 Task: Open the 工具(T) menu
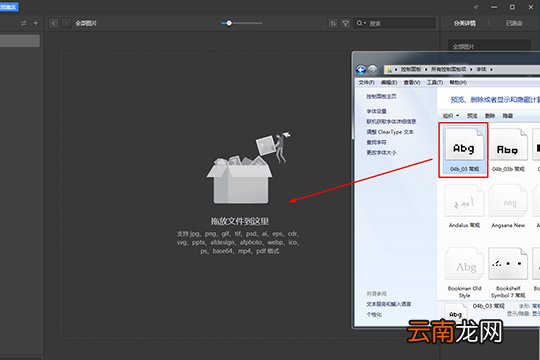(435, 83)
